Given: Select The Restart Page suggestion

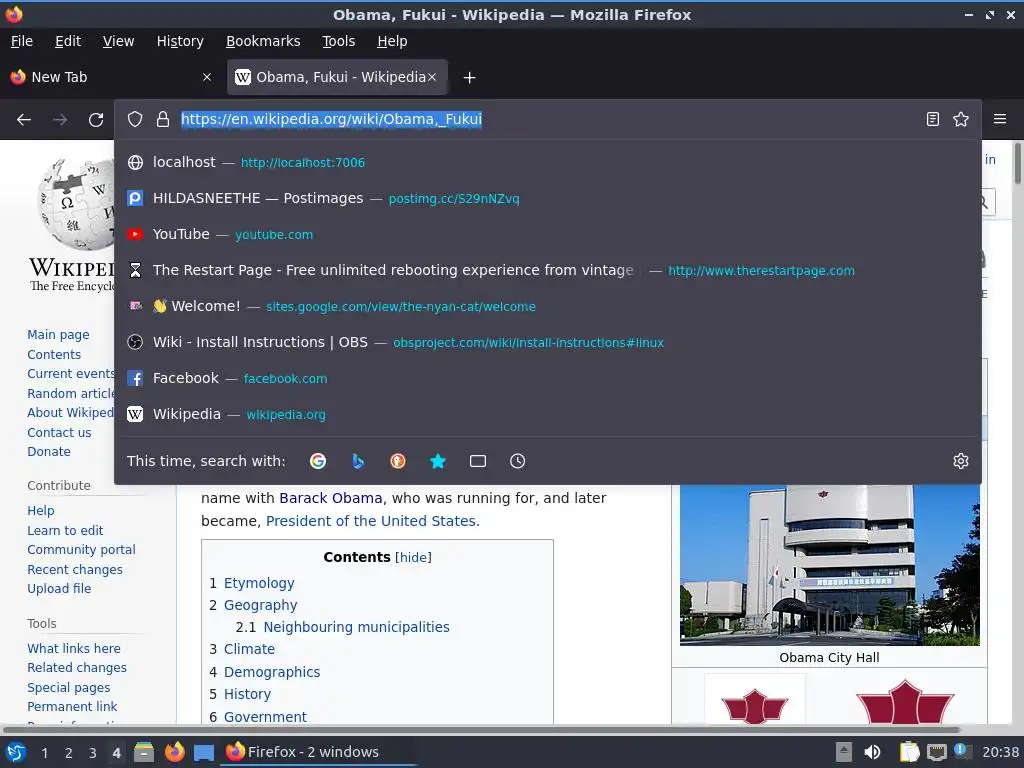Looking at the screenshot, I should pos(548,270).
